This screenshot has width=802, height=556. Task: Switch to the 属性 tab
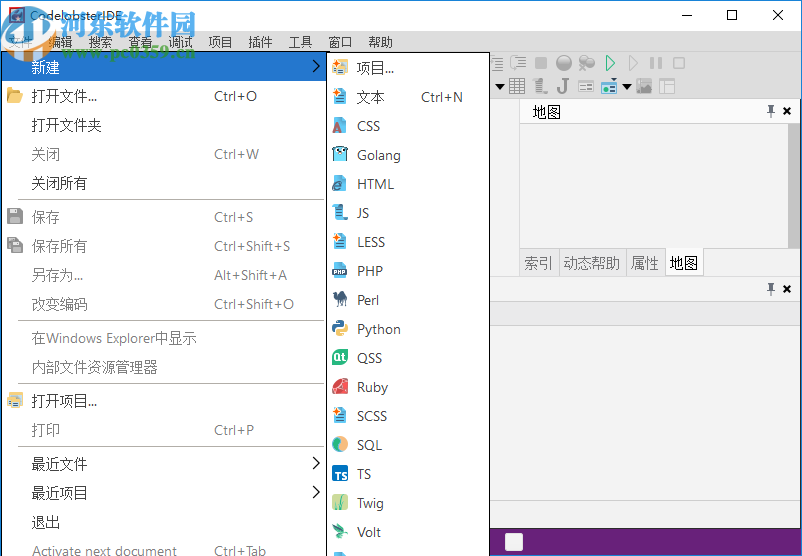[x=644, y=263]
